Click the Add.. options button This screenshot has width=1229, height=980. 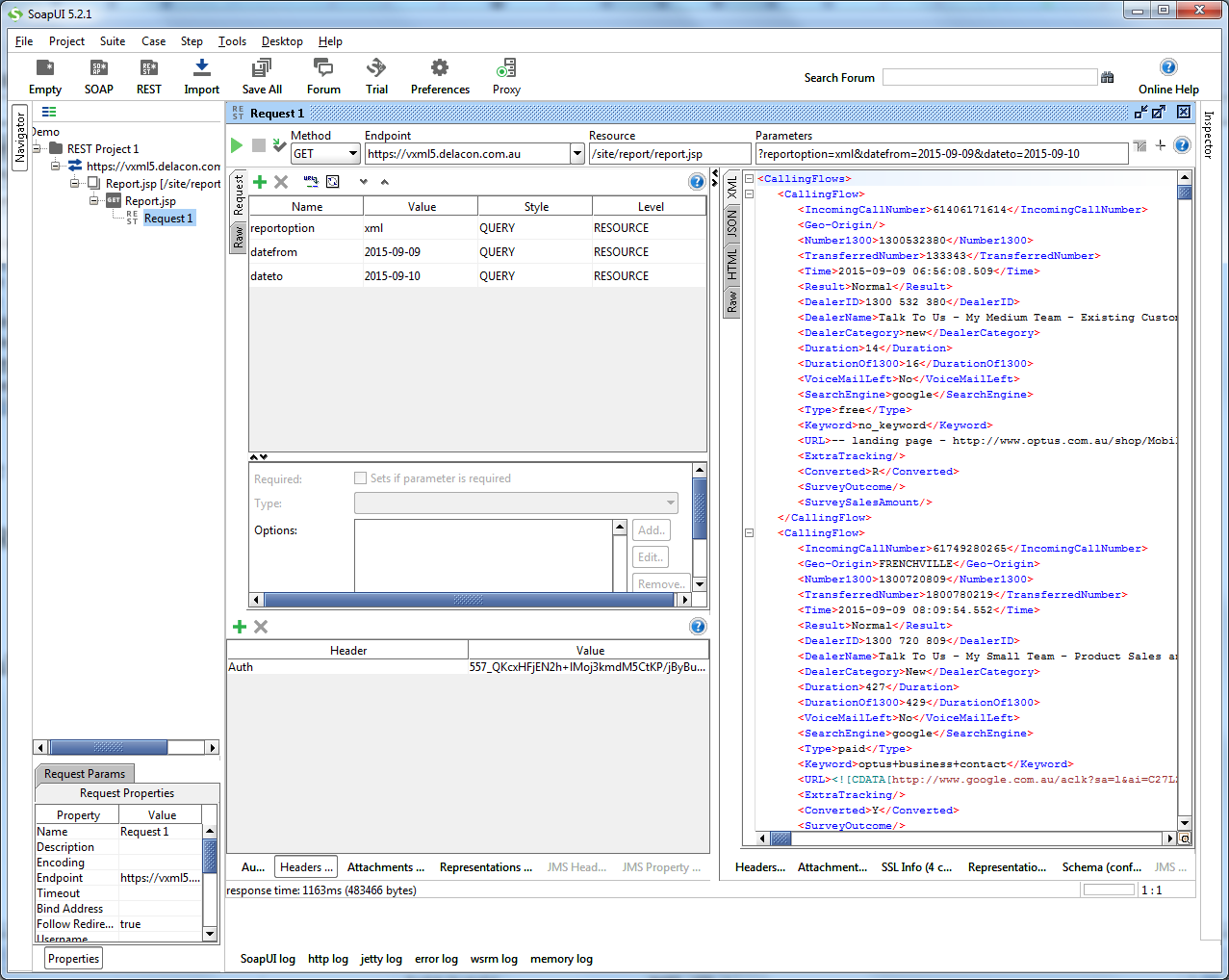pyautogui.click(x=652, y=530)
